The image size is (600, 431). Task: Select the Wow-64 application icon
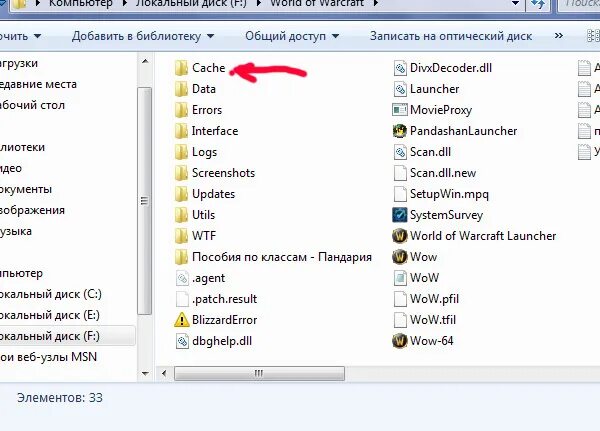[x=399, y=341]
